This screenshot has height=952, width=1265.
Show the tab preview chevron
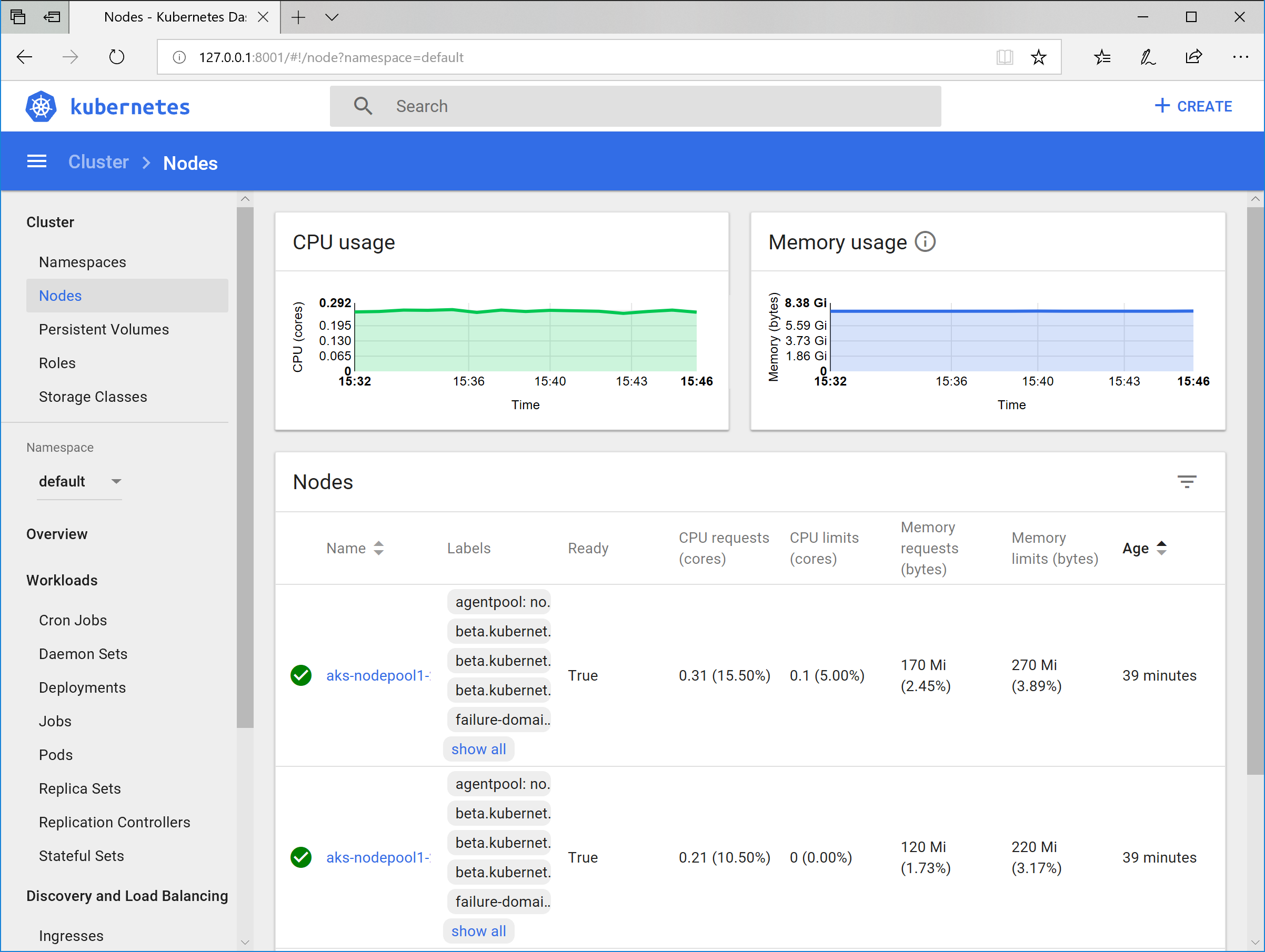click(x=332, y=17)
